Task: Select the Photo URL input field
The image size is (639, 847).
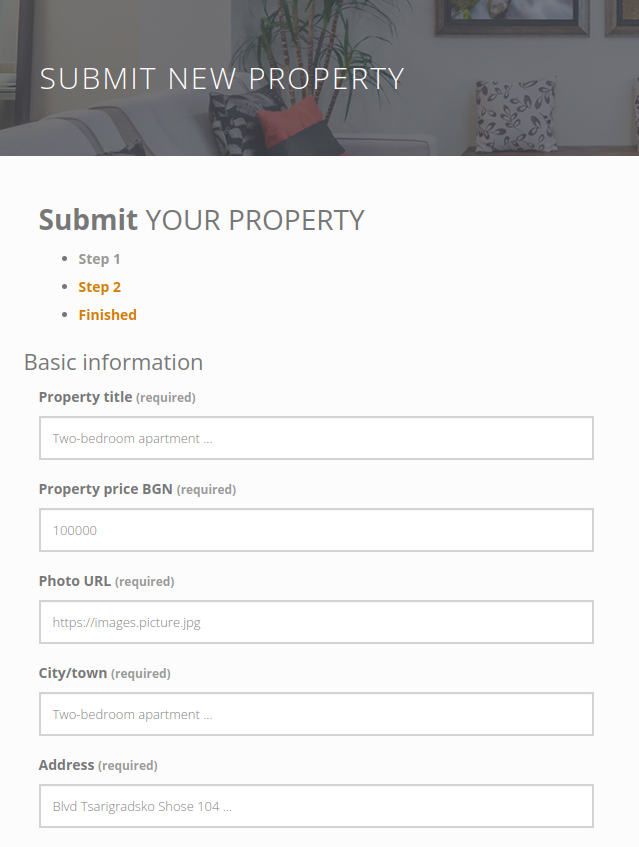Action: pyautogui.click(x=316, y=621)
